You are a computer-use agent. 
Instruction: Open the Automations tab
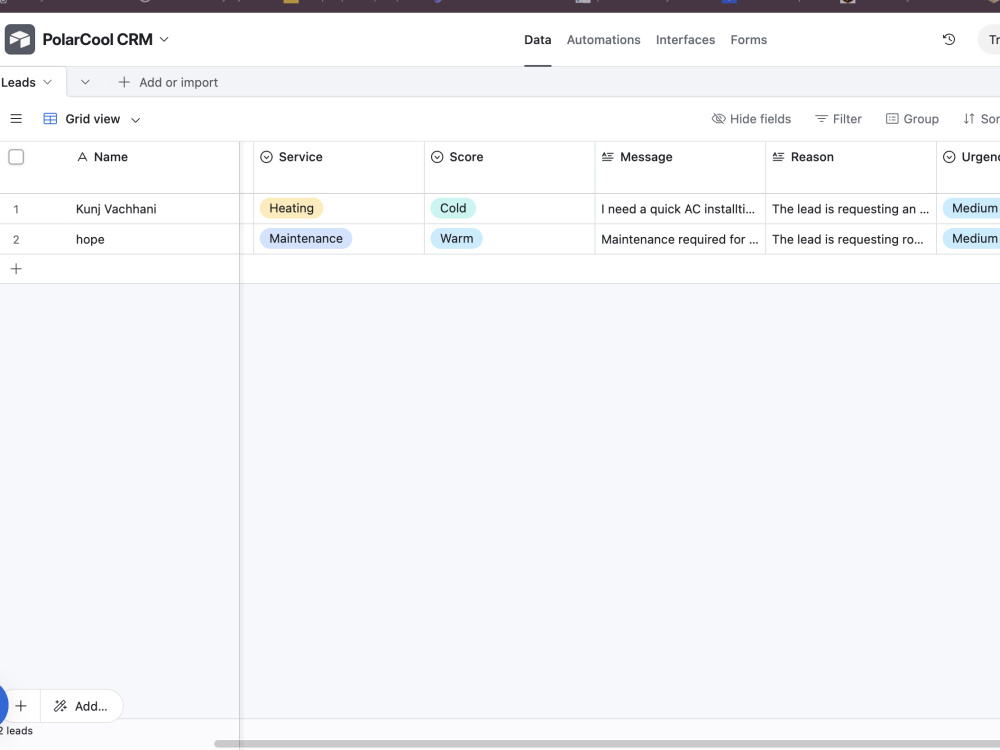[603, 40]
